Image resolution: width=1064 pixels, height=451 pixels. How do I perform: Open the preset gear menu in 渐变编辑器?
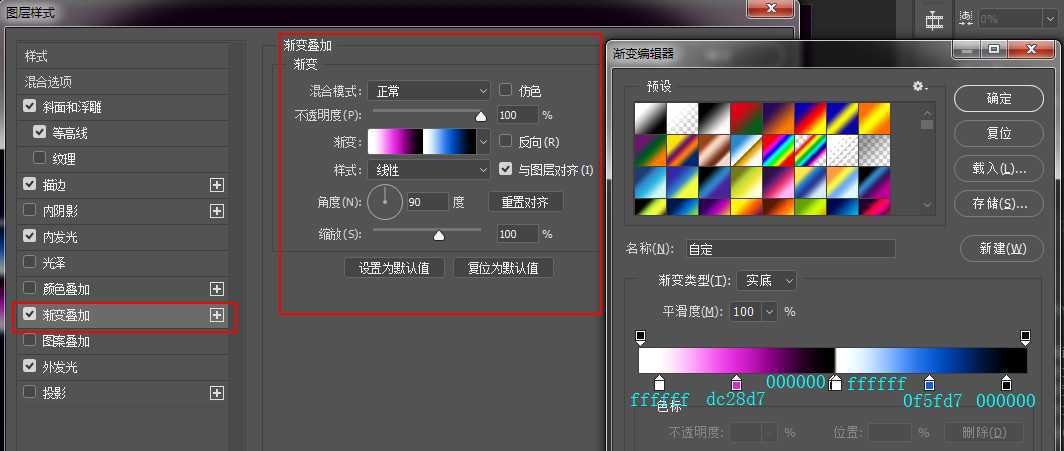[919, 87]
